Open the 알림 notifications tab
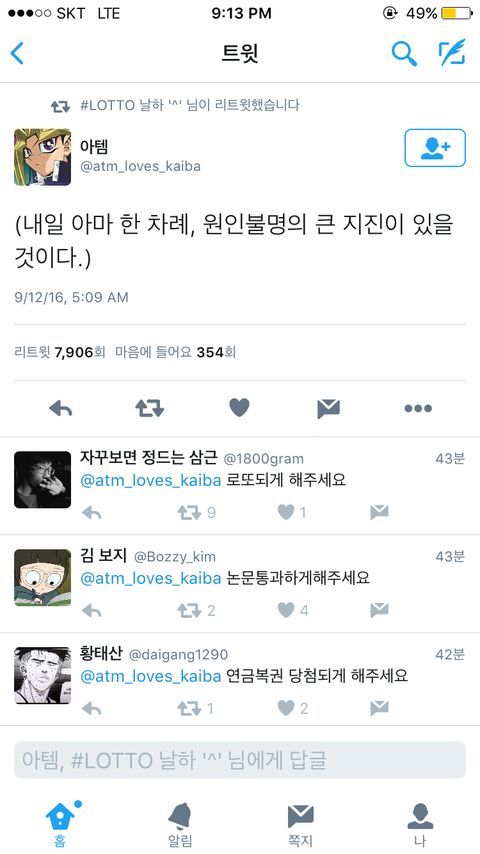 (180, 825)
